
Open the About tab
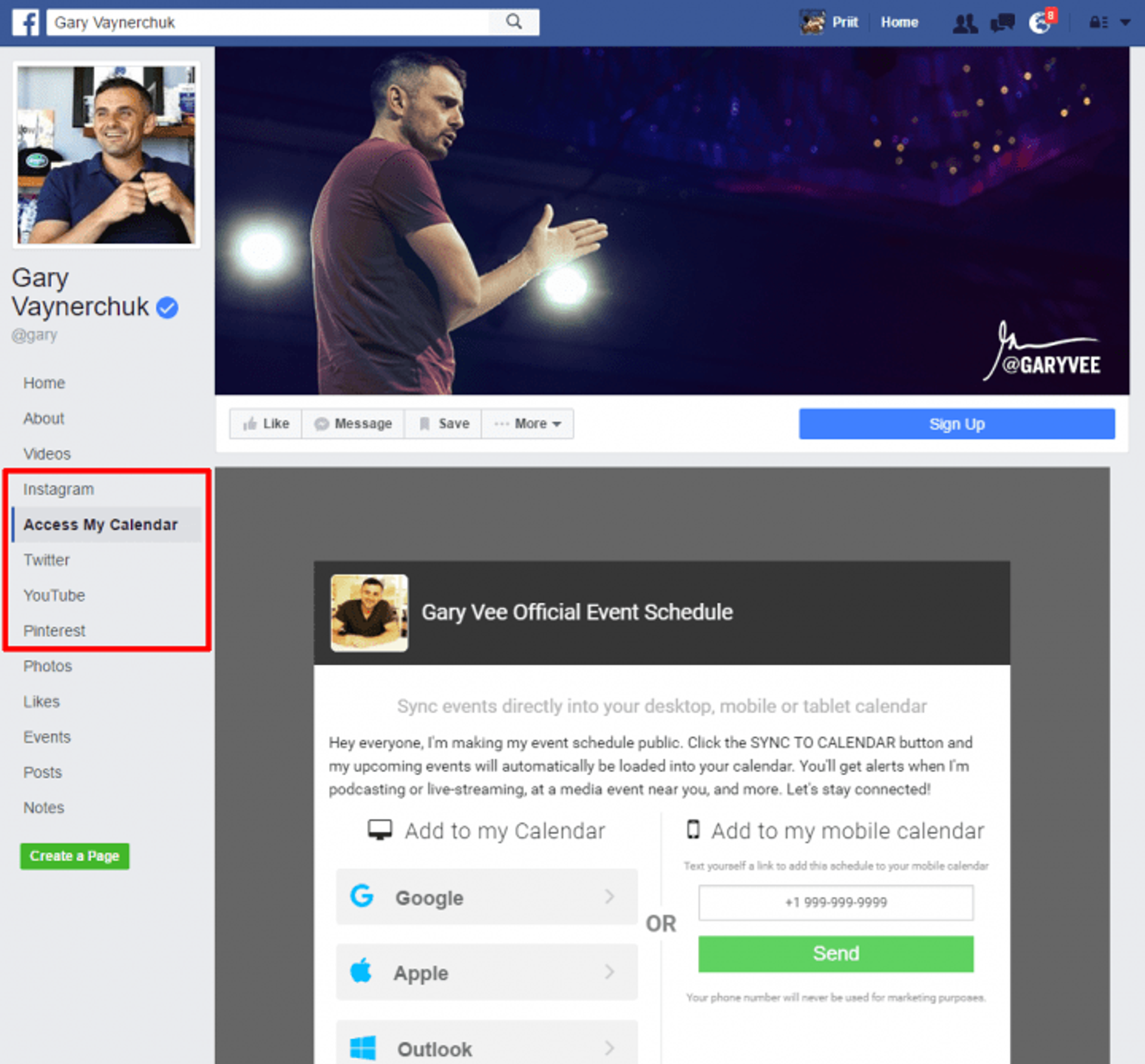pos(44,419)
